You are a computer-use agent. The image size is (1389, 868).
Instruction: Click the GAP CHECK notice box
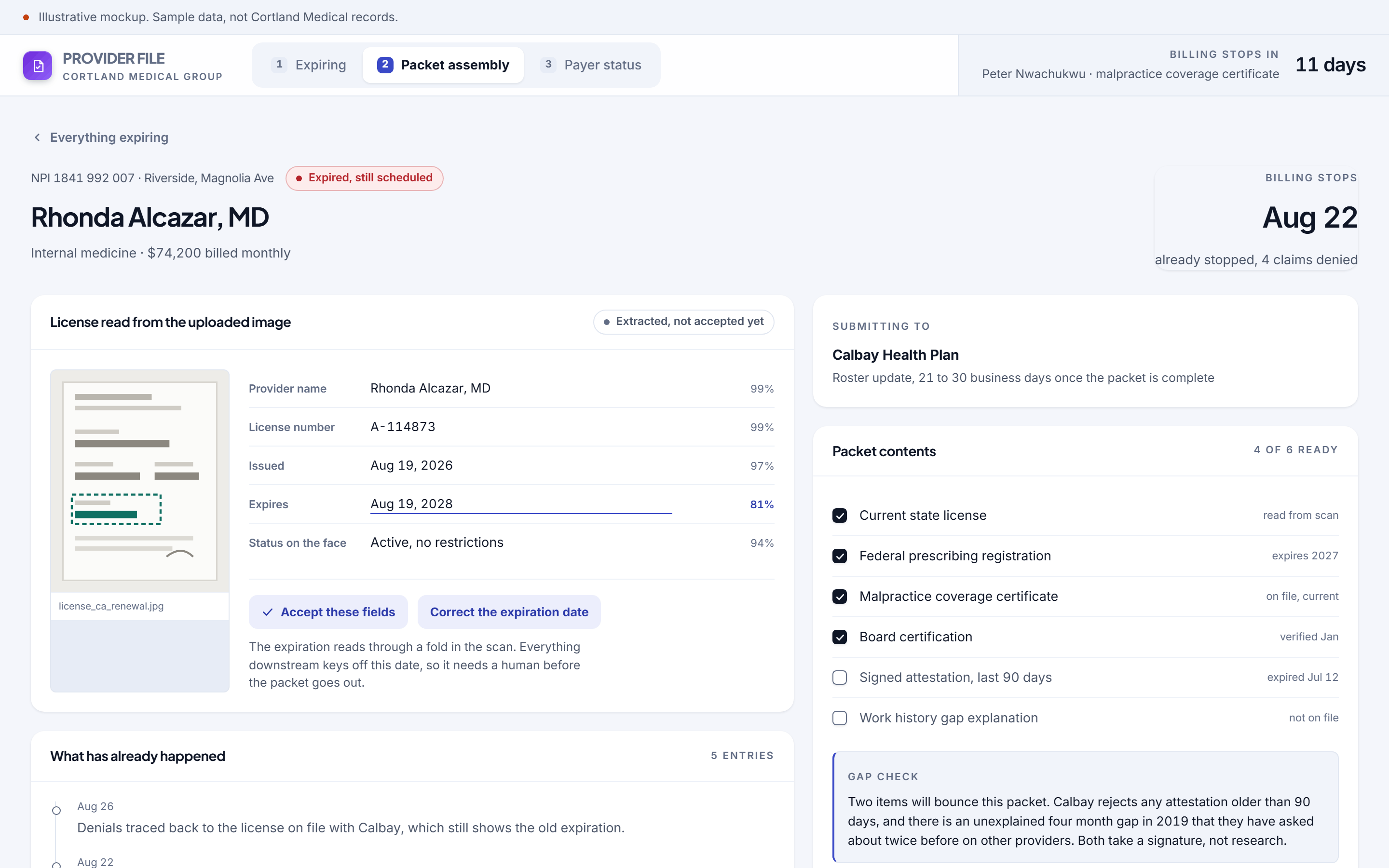(1085, 807)
